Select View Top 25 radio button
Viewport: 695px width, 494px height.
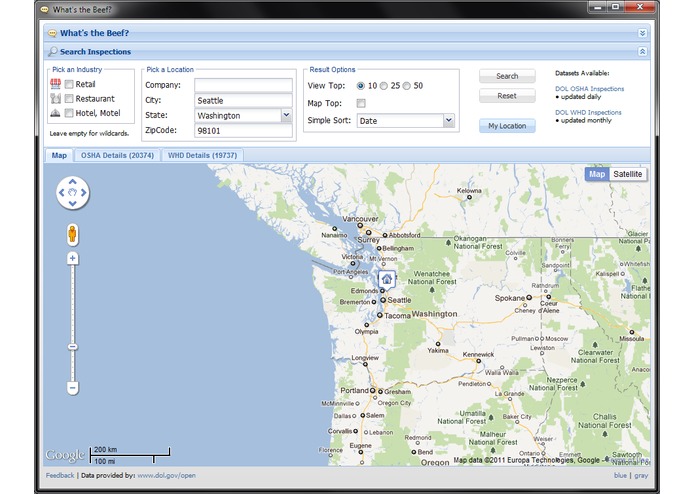pyautogui.click(x=384, y=86)
